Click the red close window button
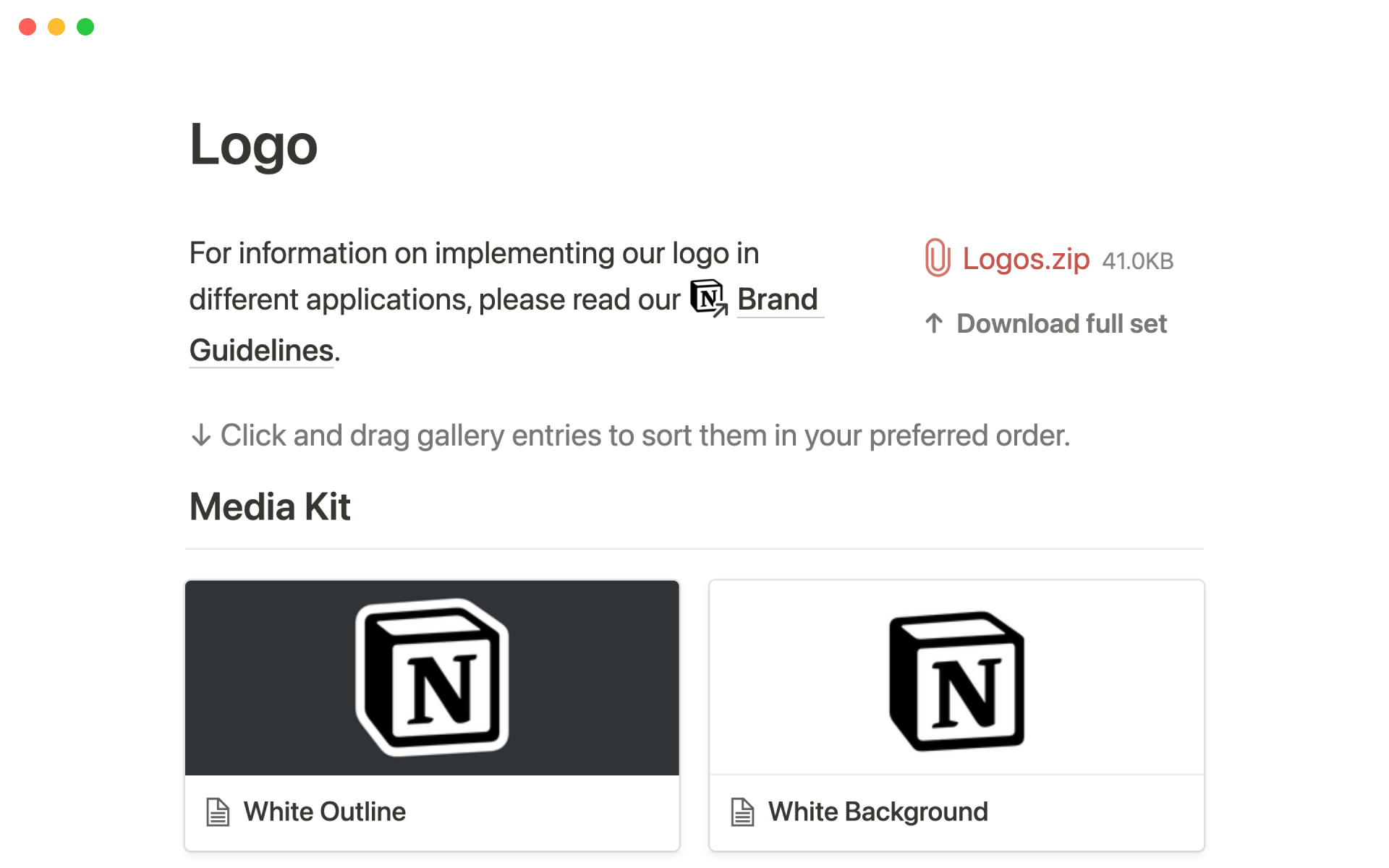This screenshot has height=868, width=1389. coord(27,27)
